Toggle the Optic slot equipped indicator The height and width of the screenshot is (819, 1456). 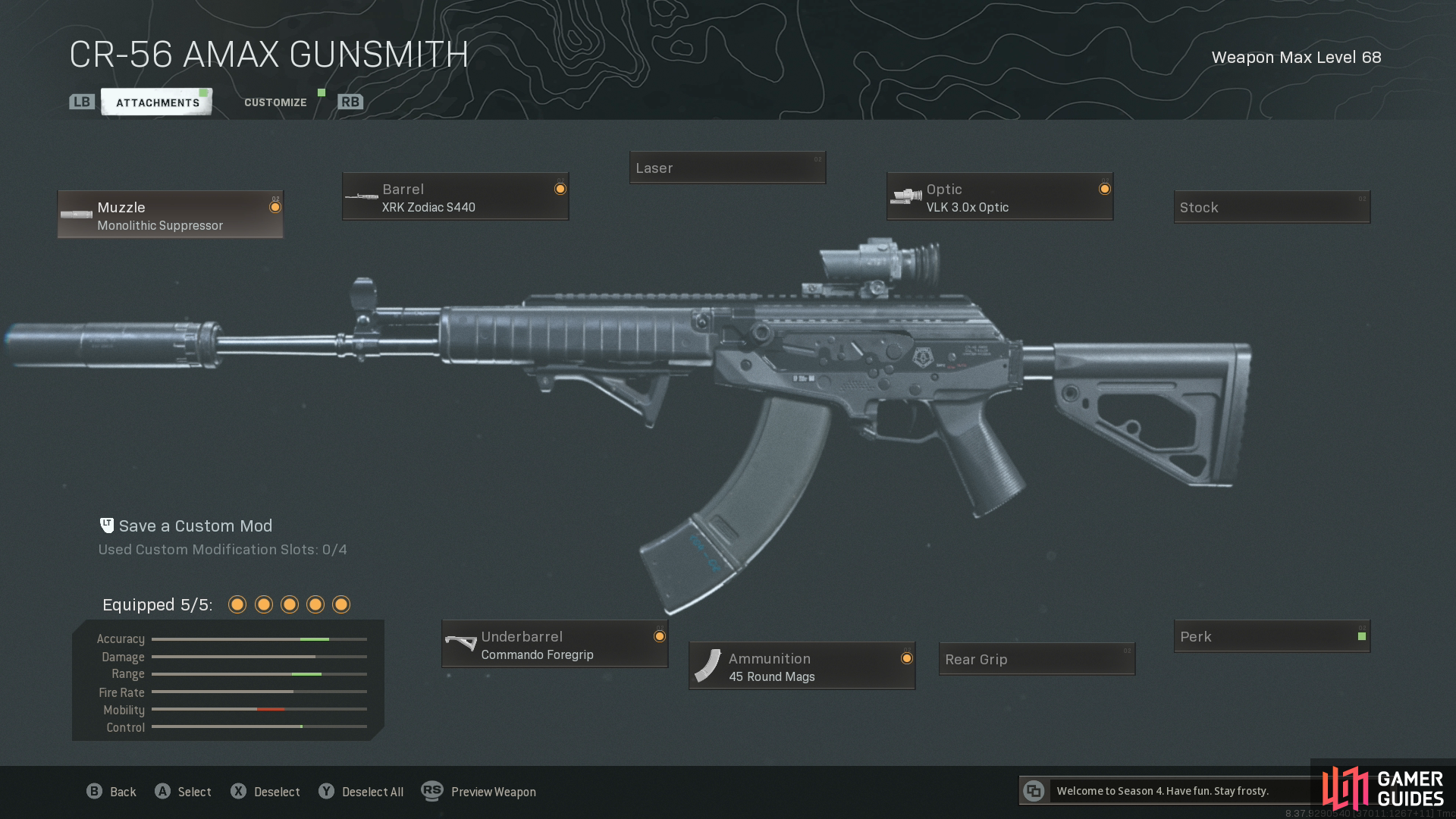click(x=1105, y=189)
